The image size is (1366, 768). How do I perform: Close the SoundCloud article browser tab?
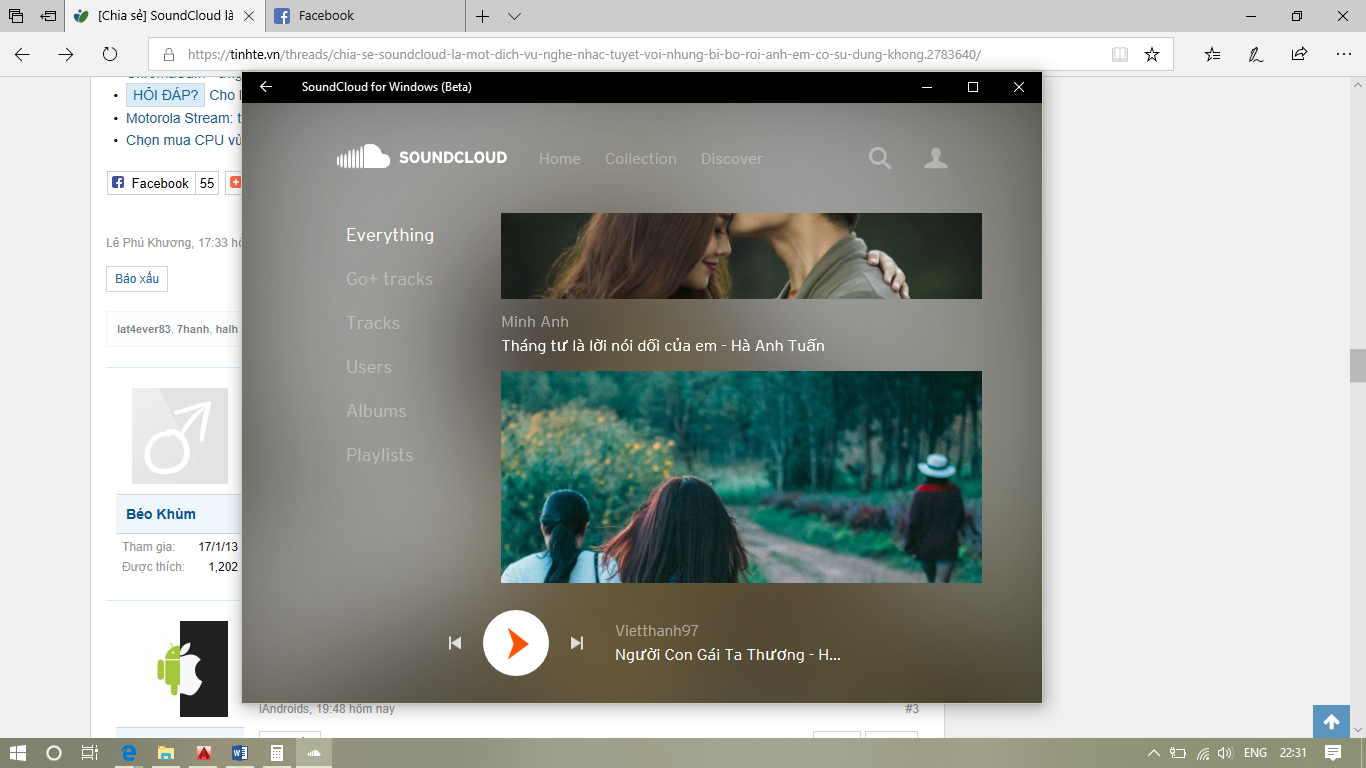[249, 16]
